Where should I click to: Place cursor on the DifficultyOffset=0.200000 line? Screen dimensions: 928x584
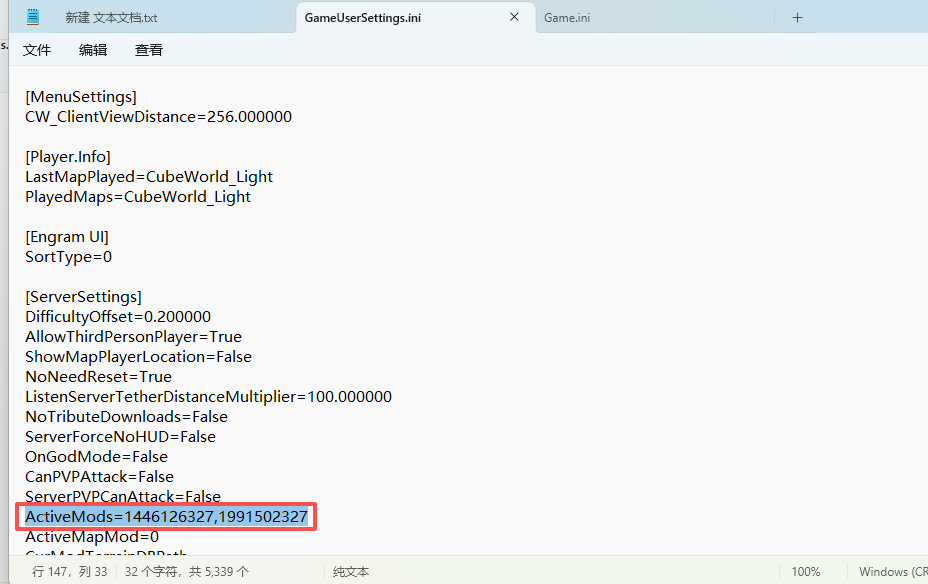[x=118, y=317]
